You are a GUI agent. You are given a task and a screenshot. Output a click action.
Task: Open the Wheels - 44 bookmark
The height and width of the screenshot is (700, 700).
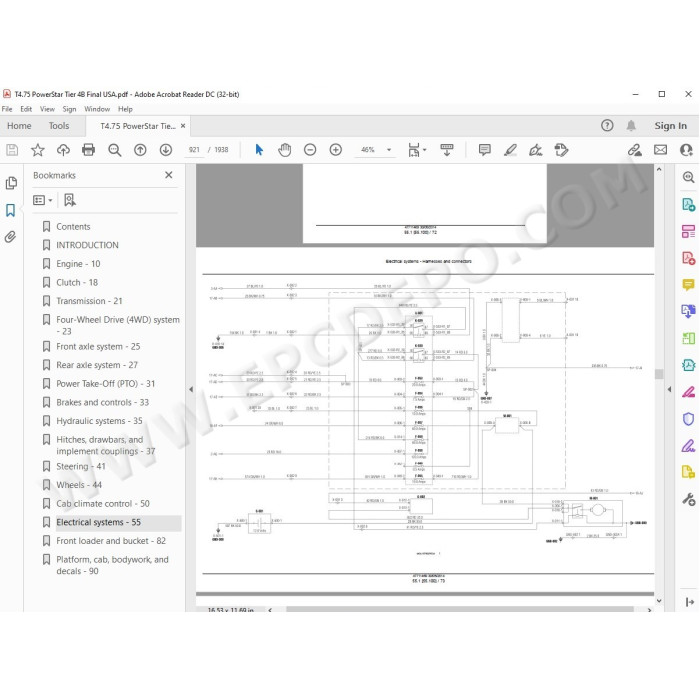click(79, 485)
